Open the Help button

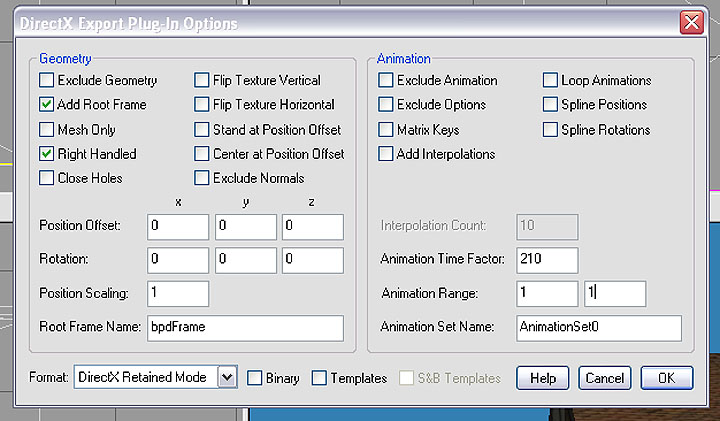(x=543, y=378)
